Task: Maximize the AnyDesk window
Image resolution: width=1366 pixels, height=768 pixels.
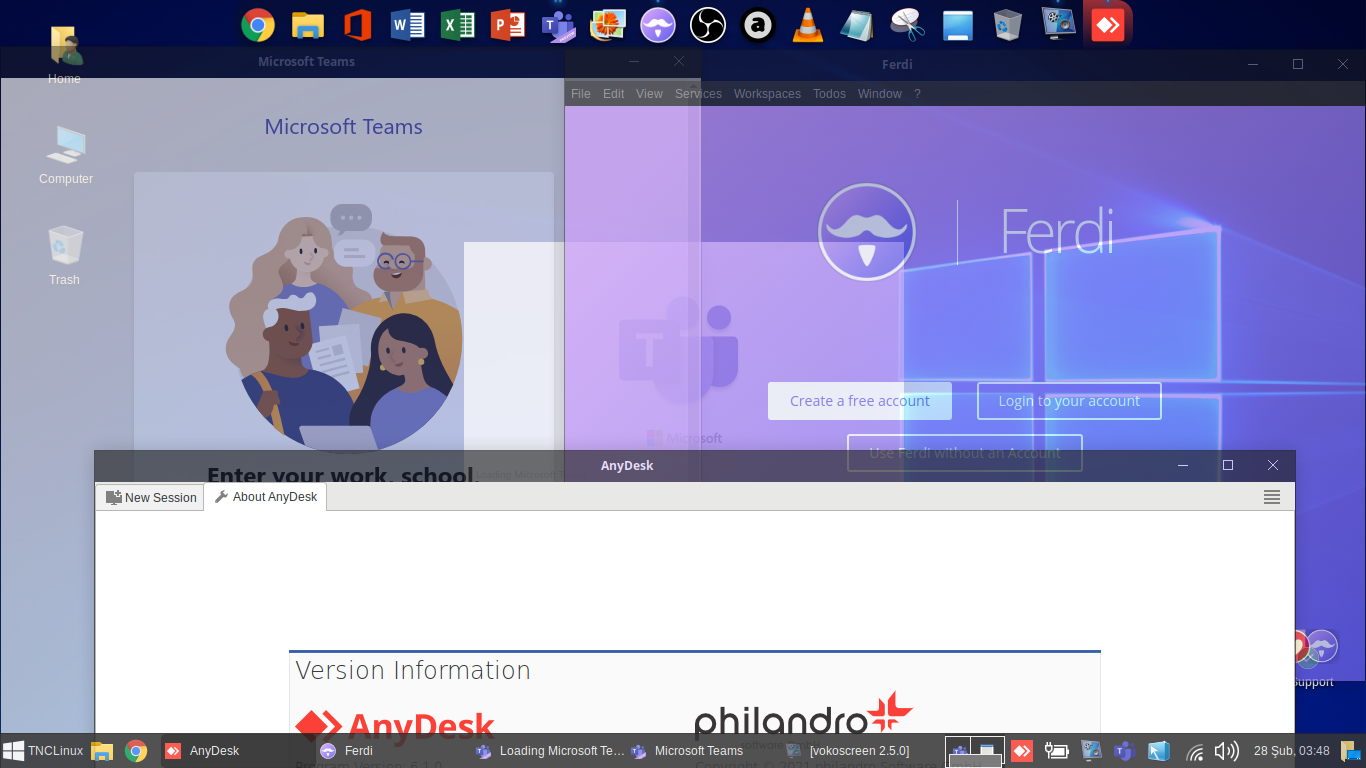Action: [x=1228, y=465]
